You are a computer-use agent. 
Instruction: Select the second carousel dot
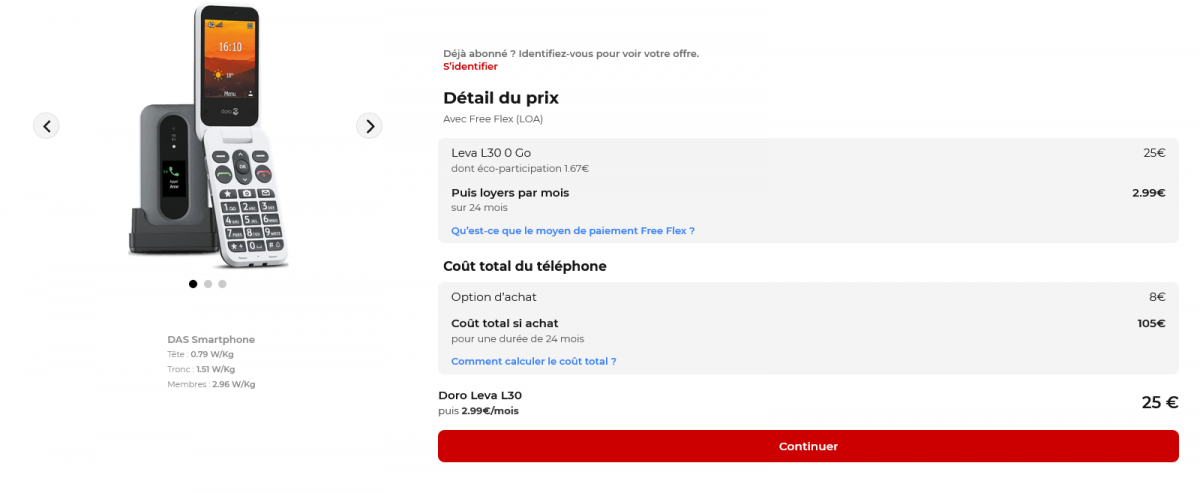click(x=208, y=284)
